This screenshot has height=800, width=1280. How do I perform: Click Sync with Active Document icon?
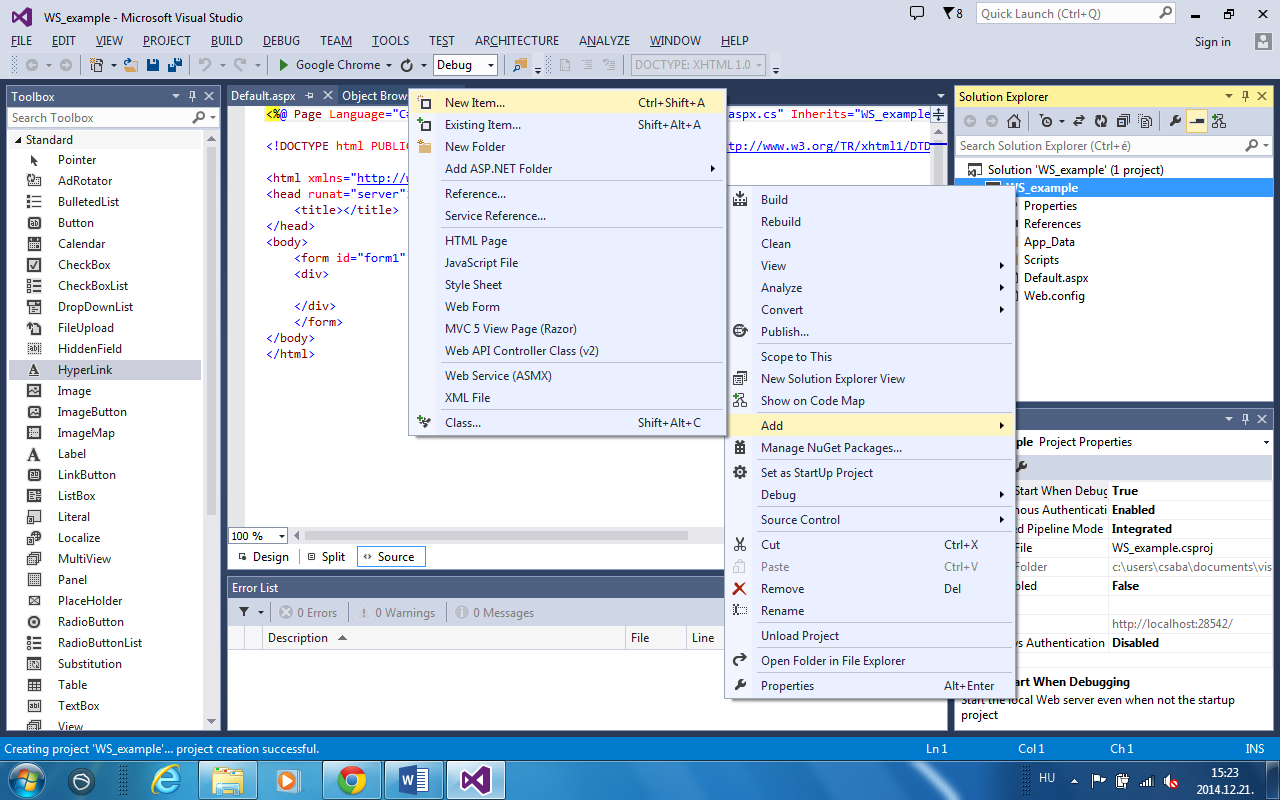[1079, 121]
